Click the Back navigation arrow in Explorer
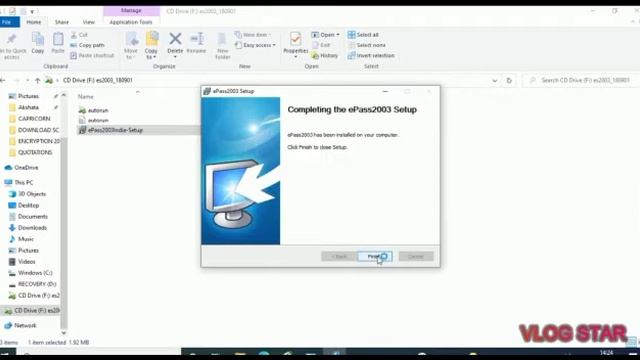This screenshot has height=360, width=640. click(x=3, y=80)
